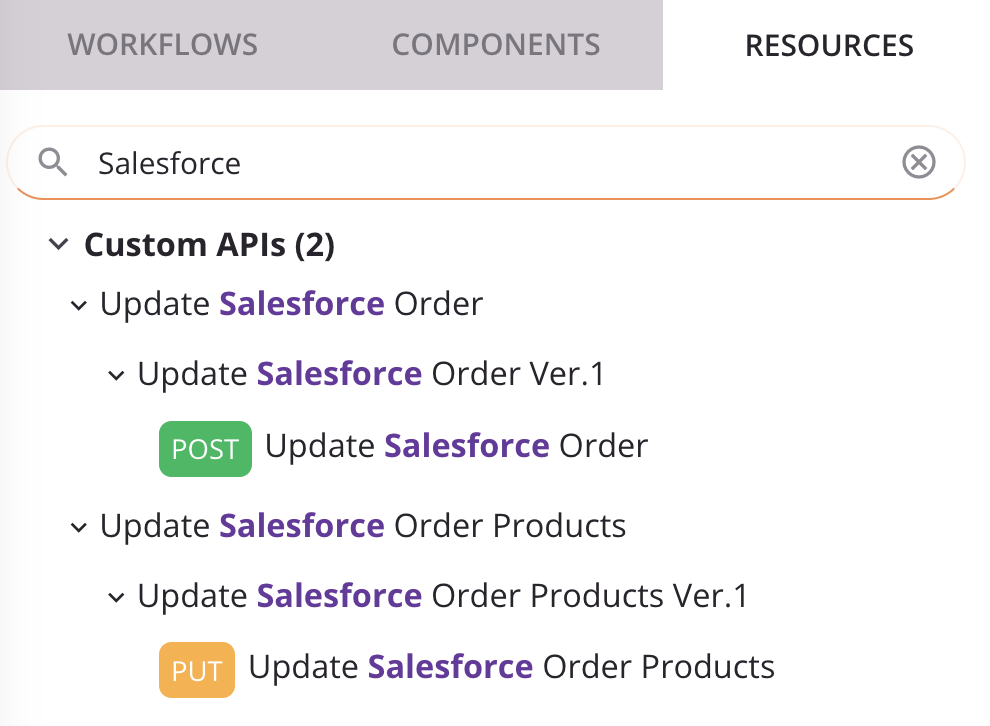The width and height of the screenshot is (990, 726).
Task: Select the top-level Update Salesforce Order API
Action: pos(291,304)
